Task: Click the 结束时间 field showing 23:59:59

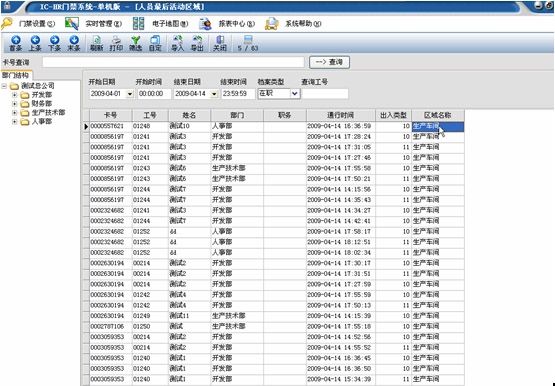Action: [x=238, y=94]
